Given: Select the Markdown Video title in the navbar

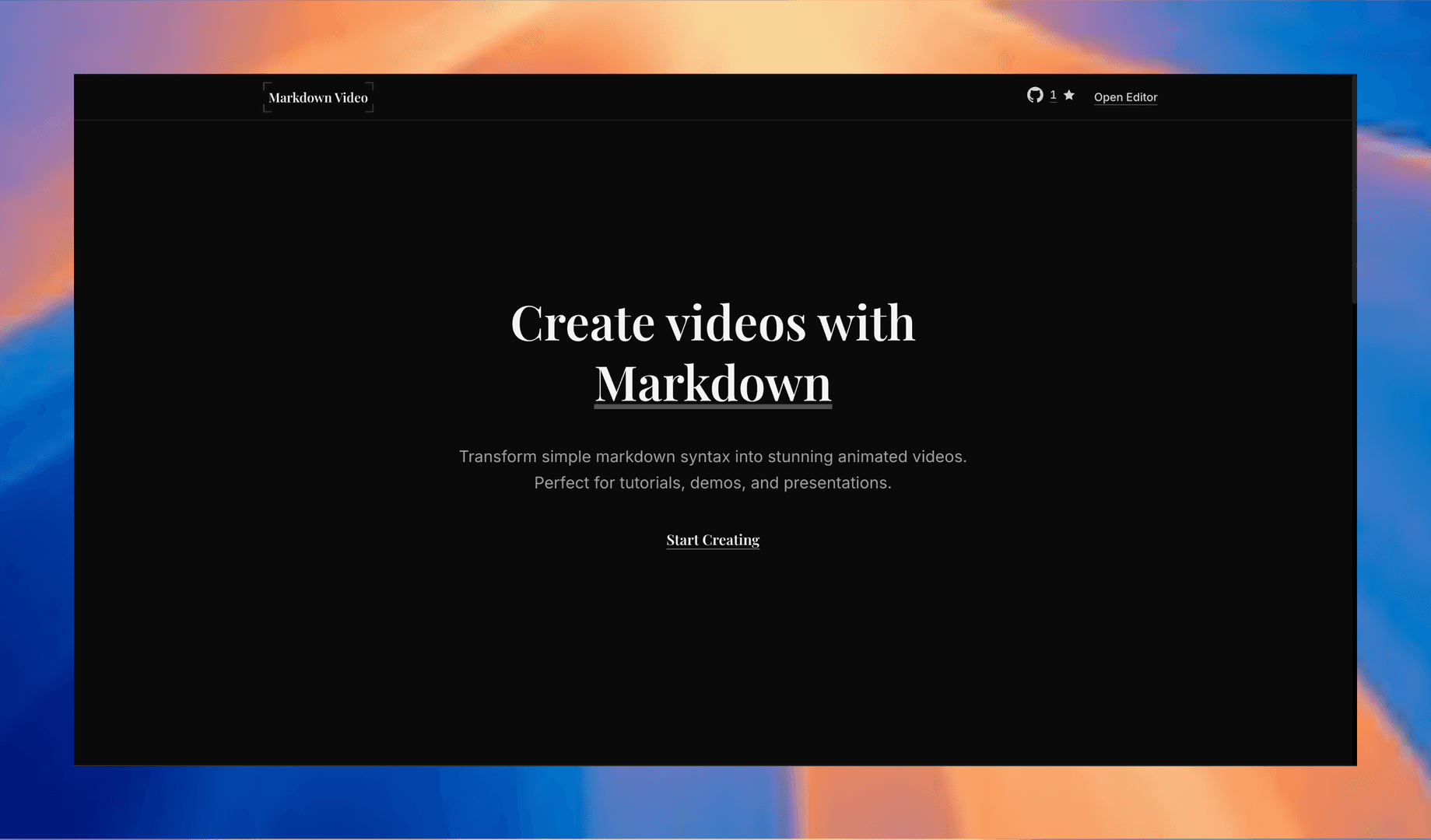Looking at the screenshot, I should pyautogui.click(x=317, y=96).
